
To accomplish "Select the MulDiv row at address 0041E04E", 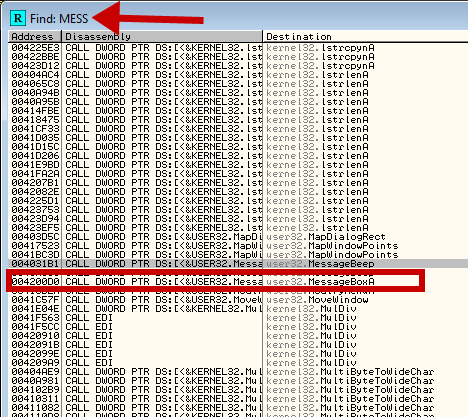I will click(x=238, y=309).
